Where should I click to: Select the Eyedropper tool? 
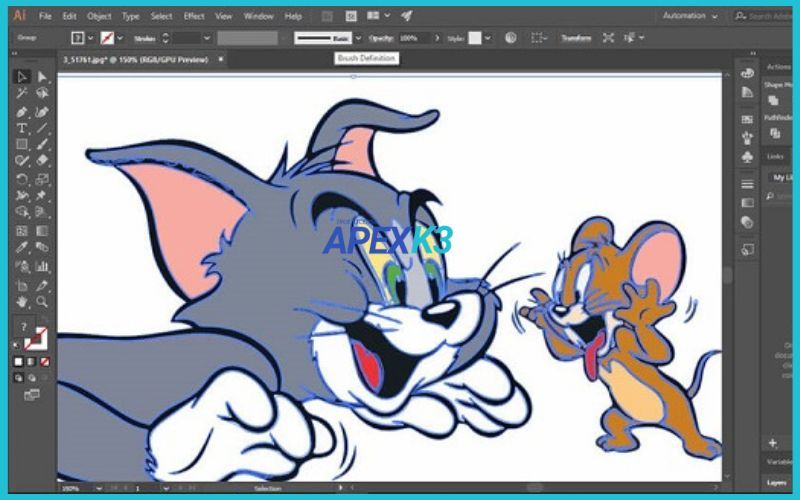tap(22, 247)
